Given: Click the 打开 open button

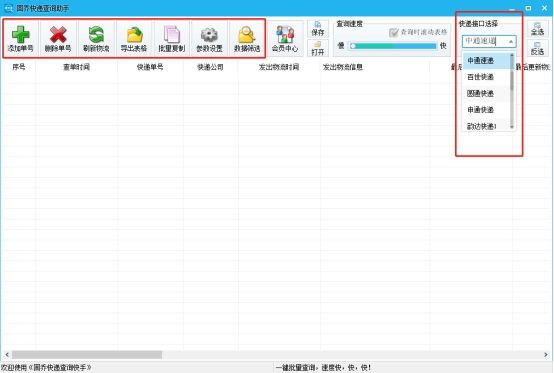Looking at the screenshot, I should tap(318, 48).
